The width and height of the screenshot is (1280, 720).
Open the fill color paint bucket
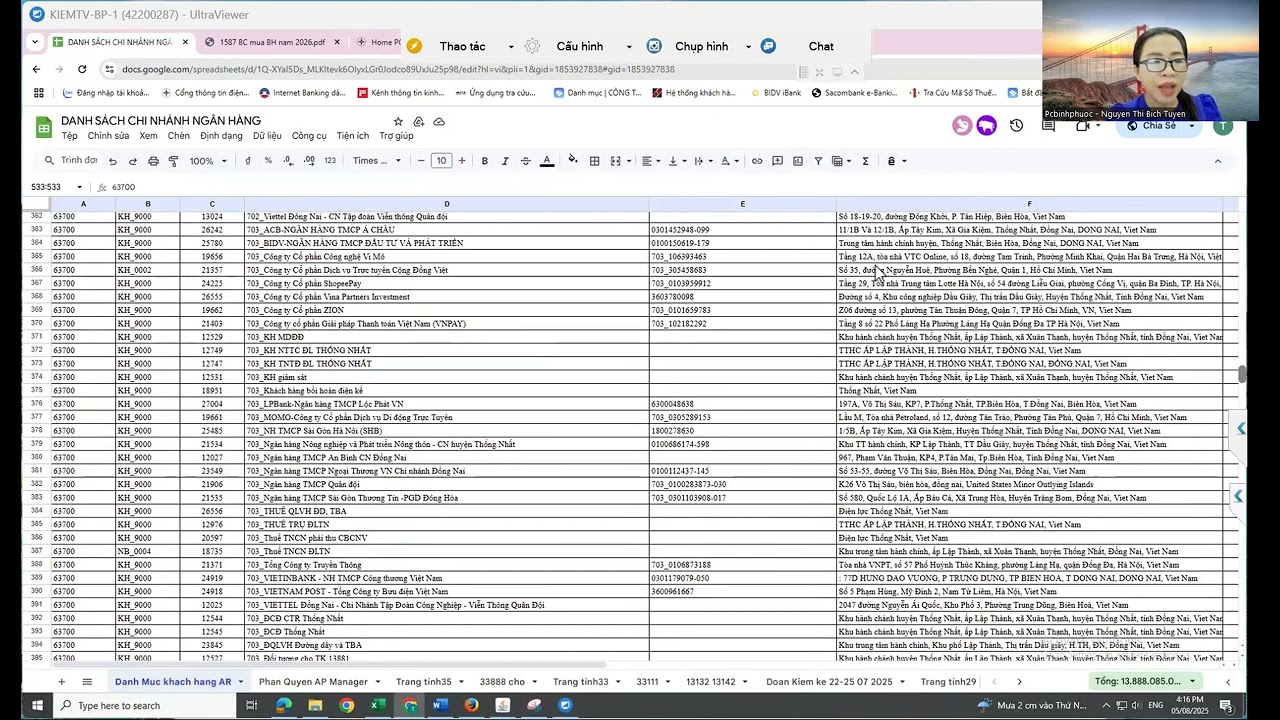tap(572, 160)
